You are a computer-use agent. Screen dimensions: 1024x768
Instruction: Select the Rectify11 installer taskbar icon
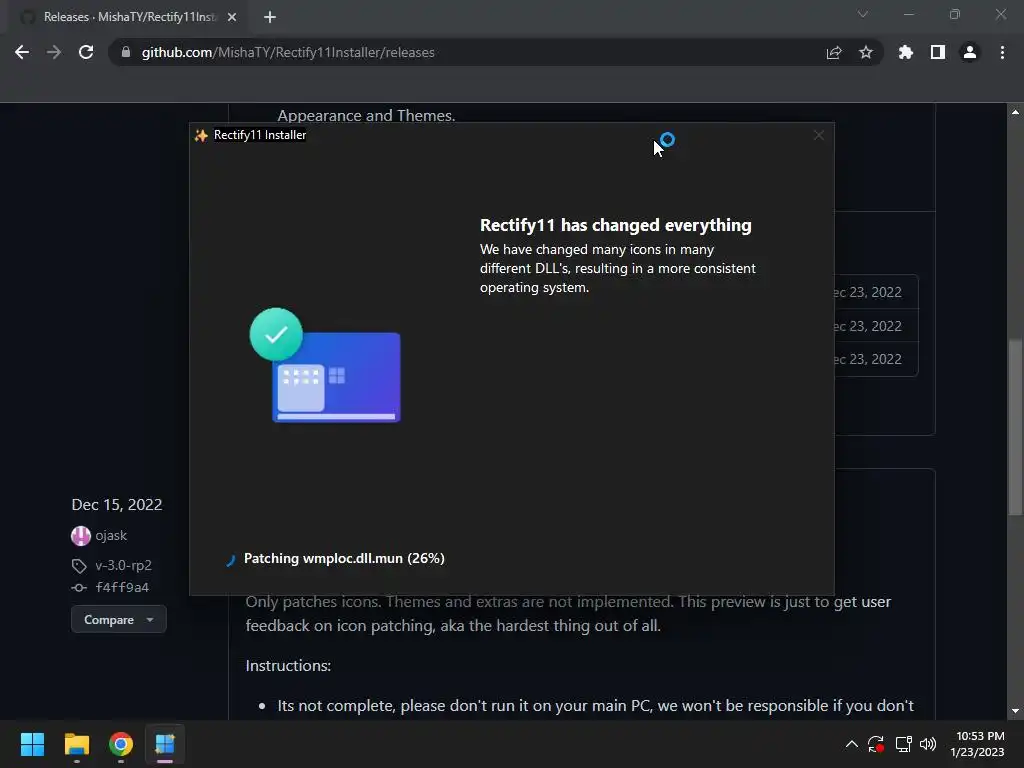point(165,744)
